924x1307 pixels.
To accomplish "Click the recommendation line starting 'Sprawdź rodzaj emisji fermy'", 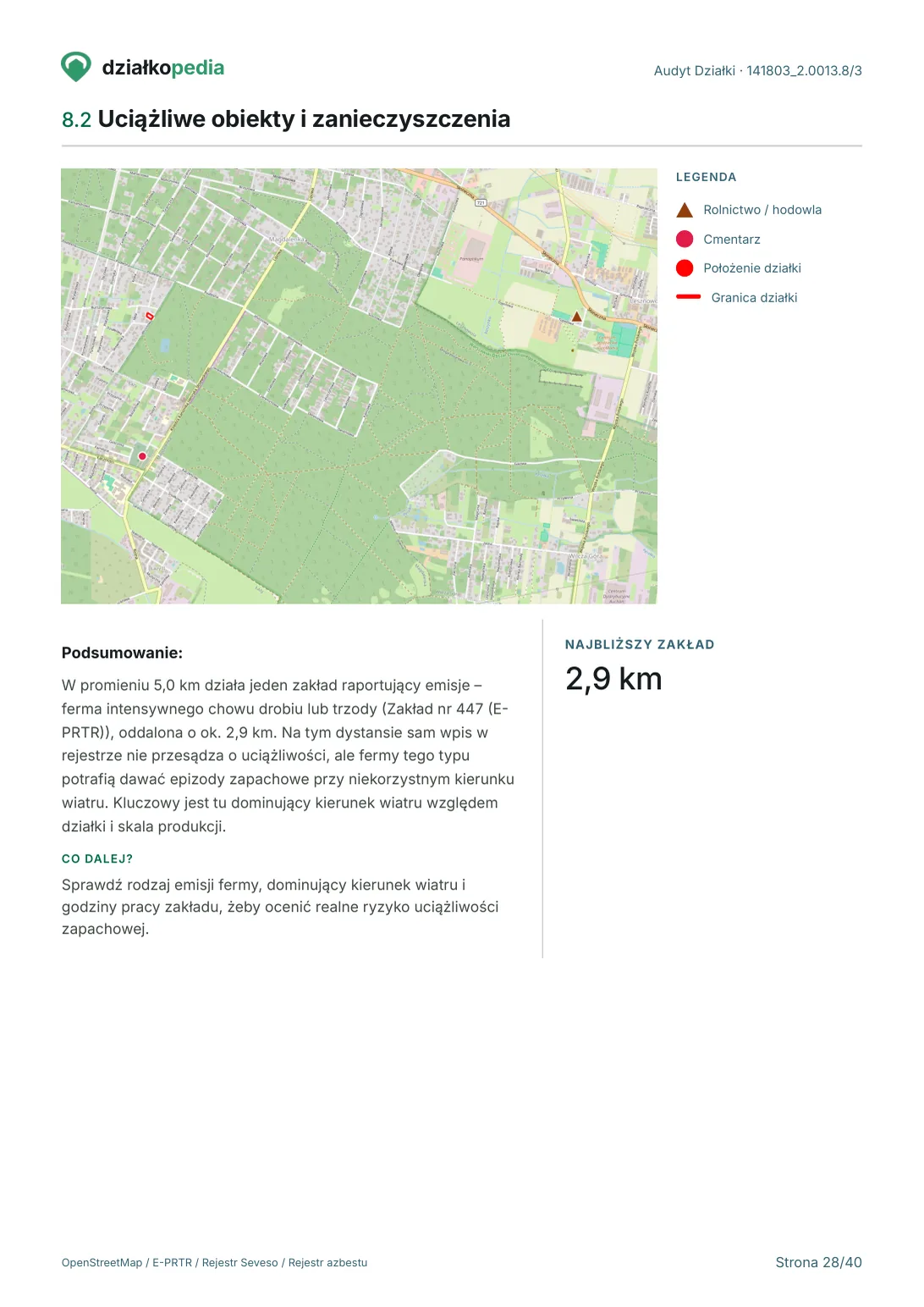I will pos(263,885).
